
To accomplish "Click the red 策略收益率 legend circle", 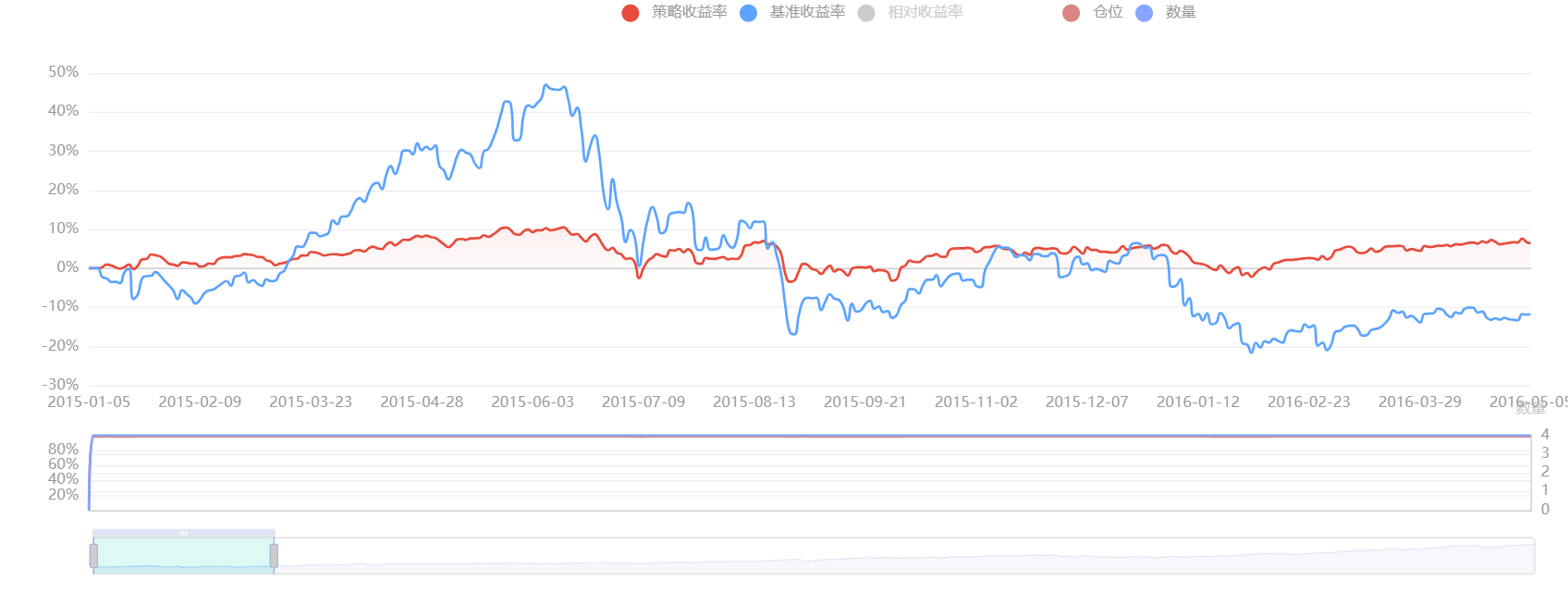I will [x=631, y=13].
